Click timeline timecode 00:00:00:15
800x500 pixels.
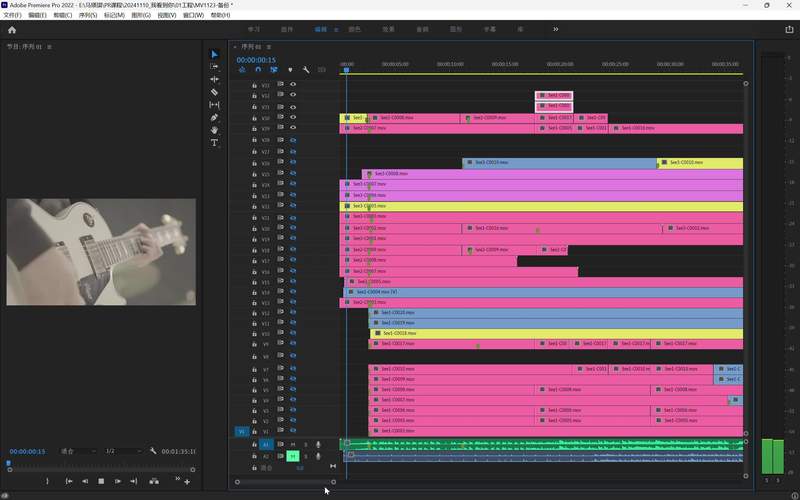[x=256, y=60]
